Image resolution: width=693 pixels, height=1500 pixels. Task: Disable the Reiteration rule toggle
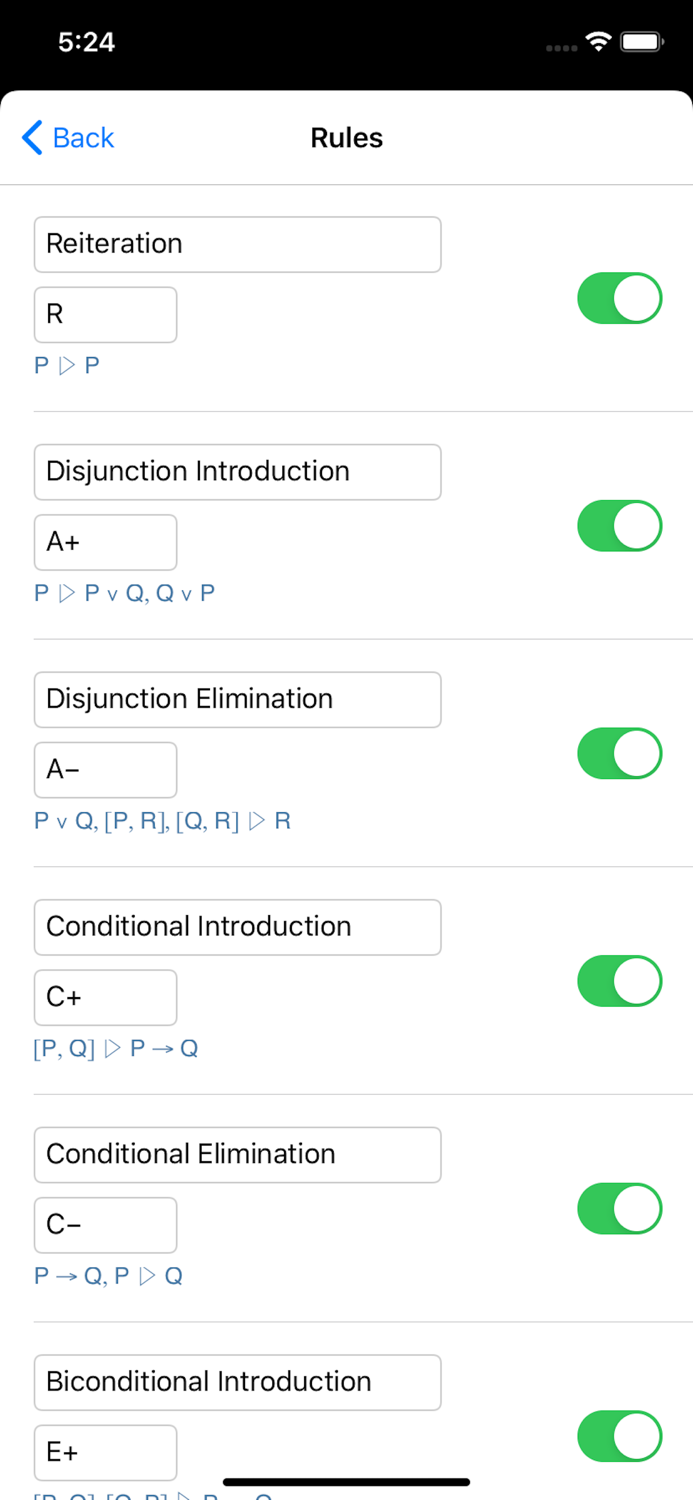pos(619,298)
